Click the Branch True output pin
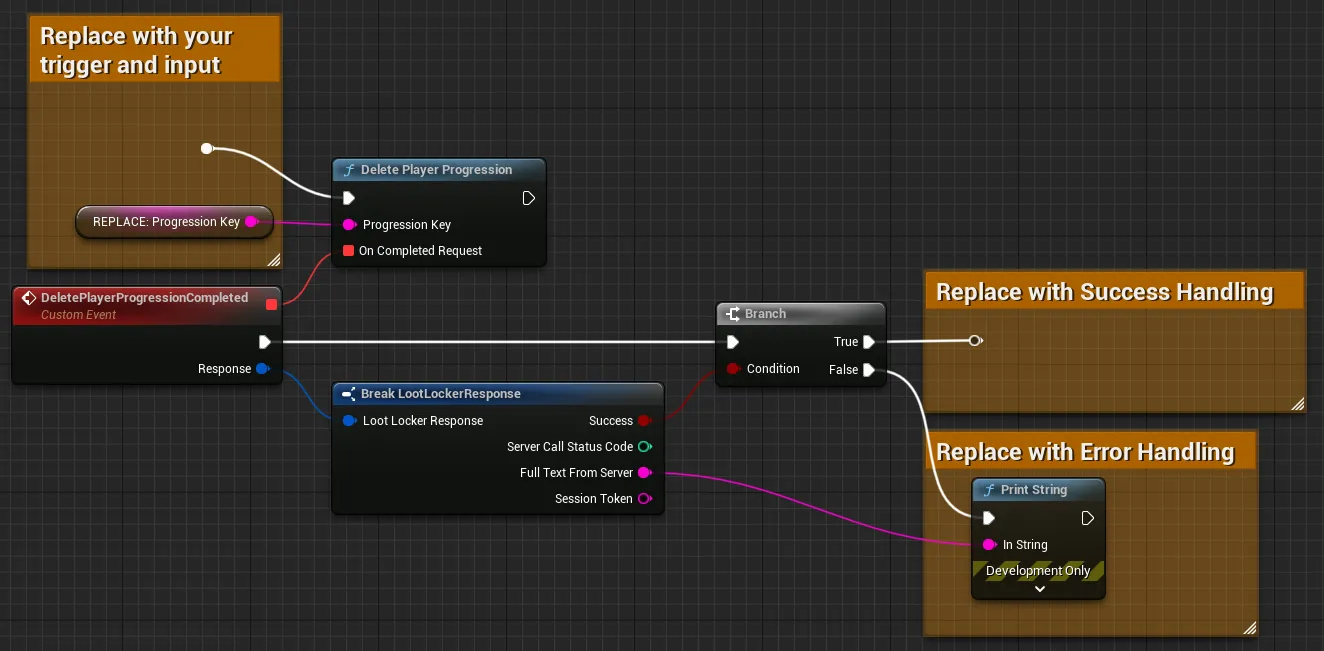The width and height of the screenshot is (1324, 651). (x=869, y=342)
